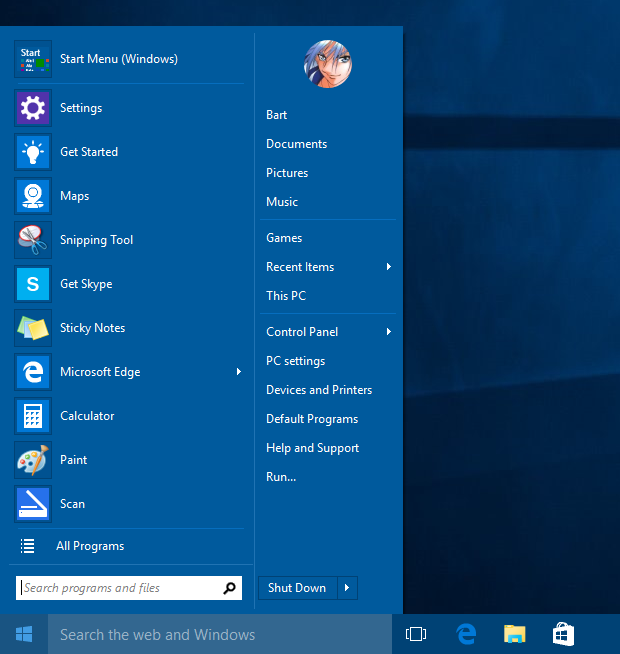This screenshot has height=654, width=620.
Task: Expand the Microsoft Edge submenu arrow
Action: click(x=238, y=372)
